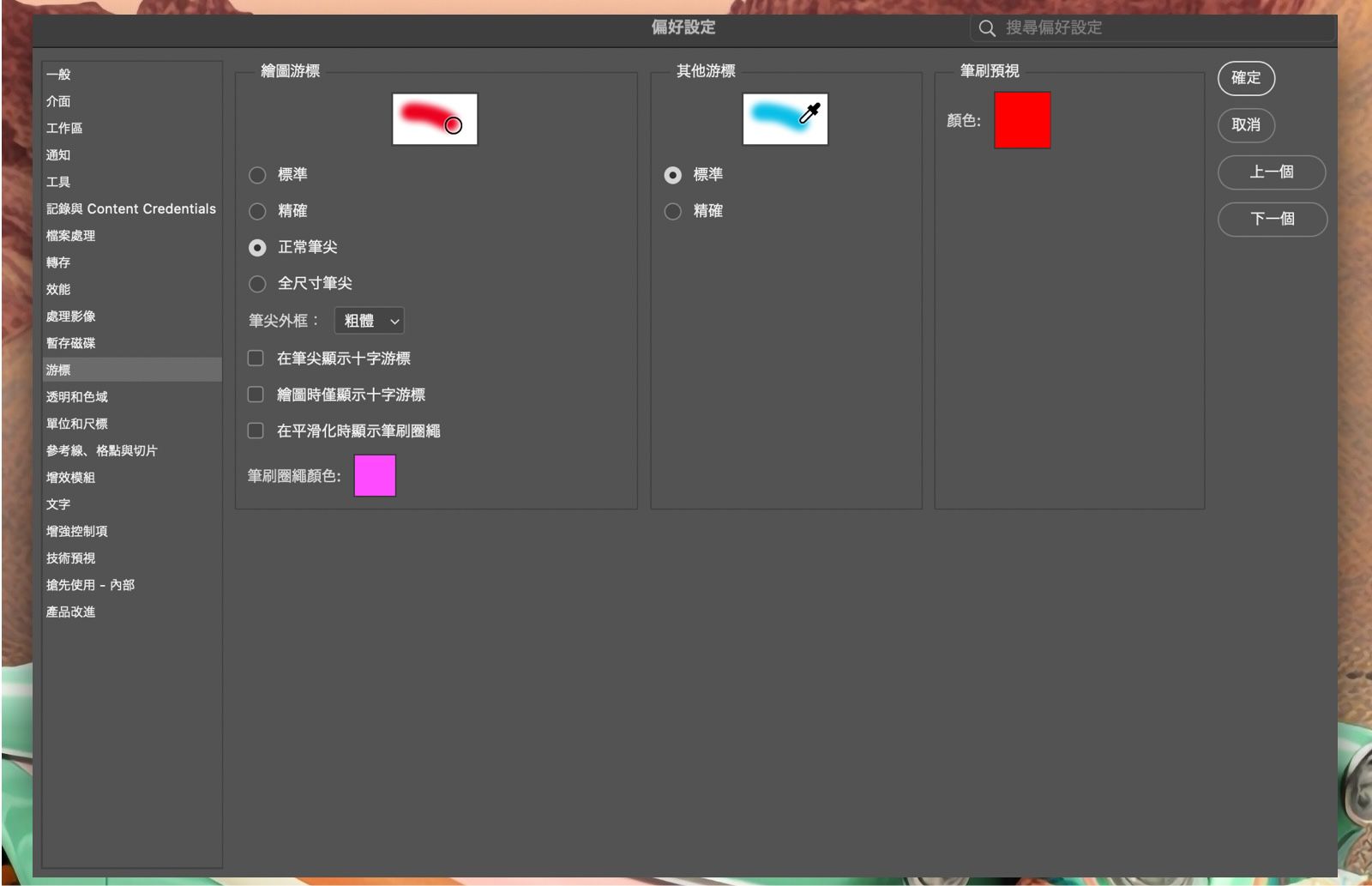1372x886 pixels.
Task: Open the 效能 preferences category
Action: (132, 289)
